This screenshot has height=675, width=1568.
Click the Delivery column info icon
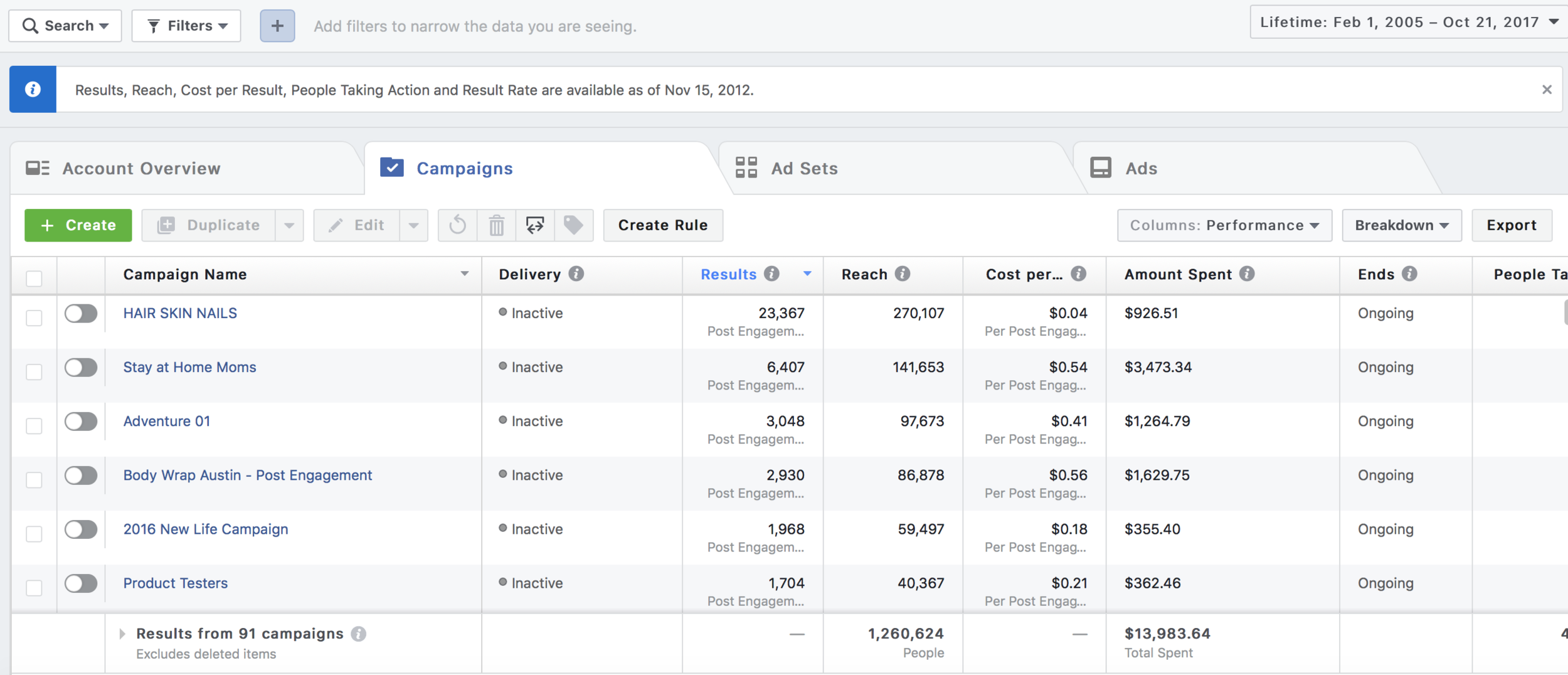(576, 274)
